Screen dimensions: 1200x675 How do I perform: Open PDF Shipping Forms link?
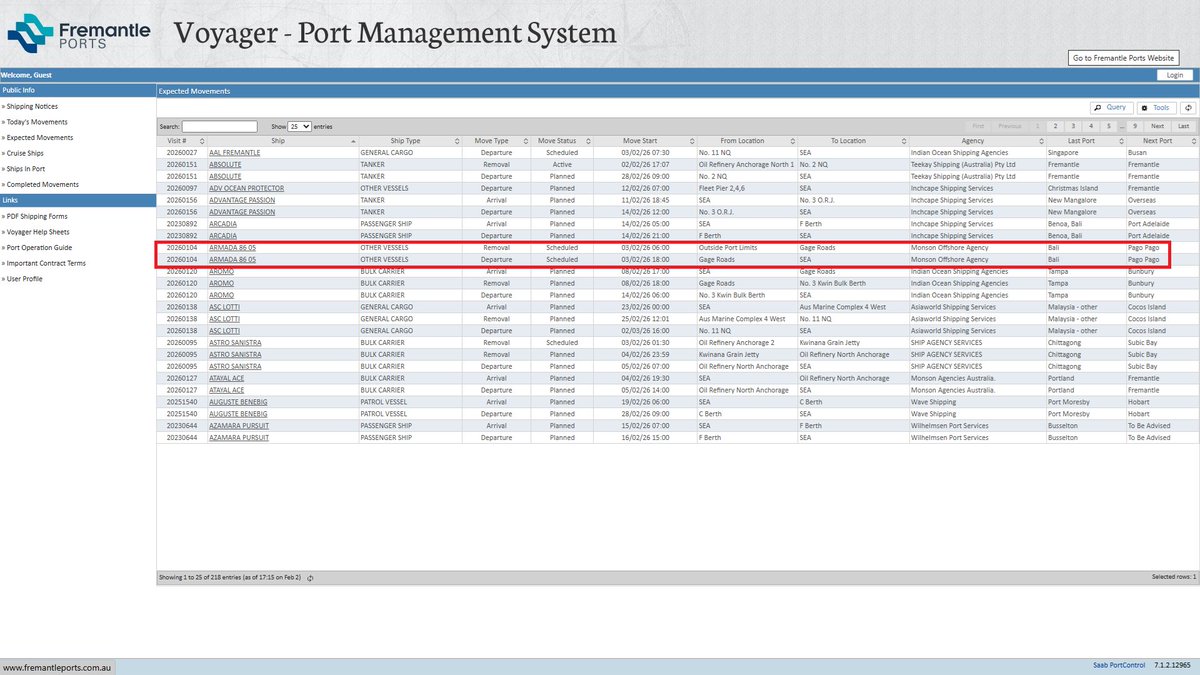tap(35, 216)
